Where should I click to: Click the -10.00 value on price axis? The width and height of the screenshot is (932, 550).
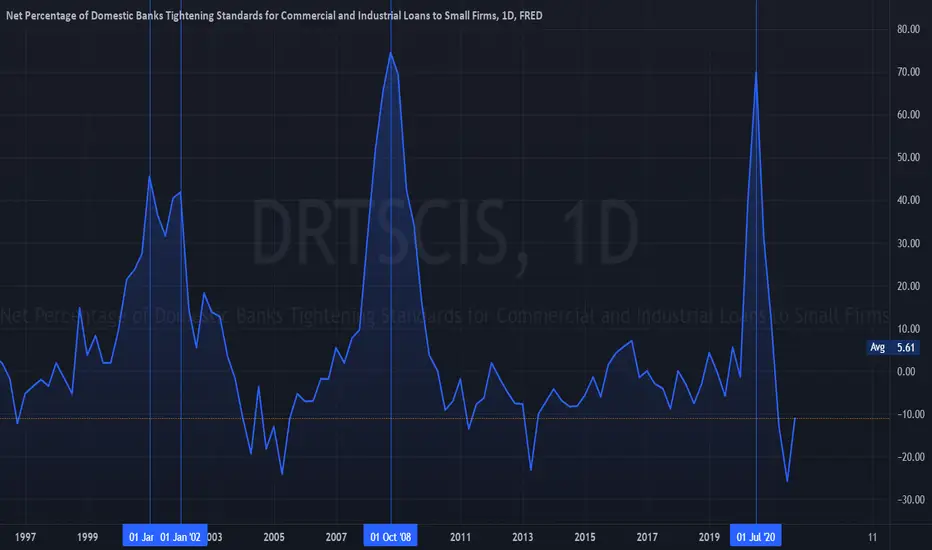(909, 414)
